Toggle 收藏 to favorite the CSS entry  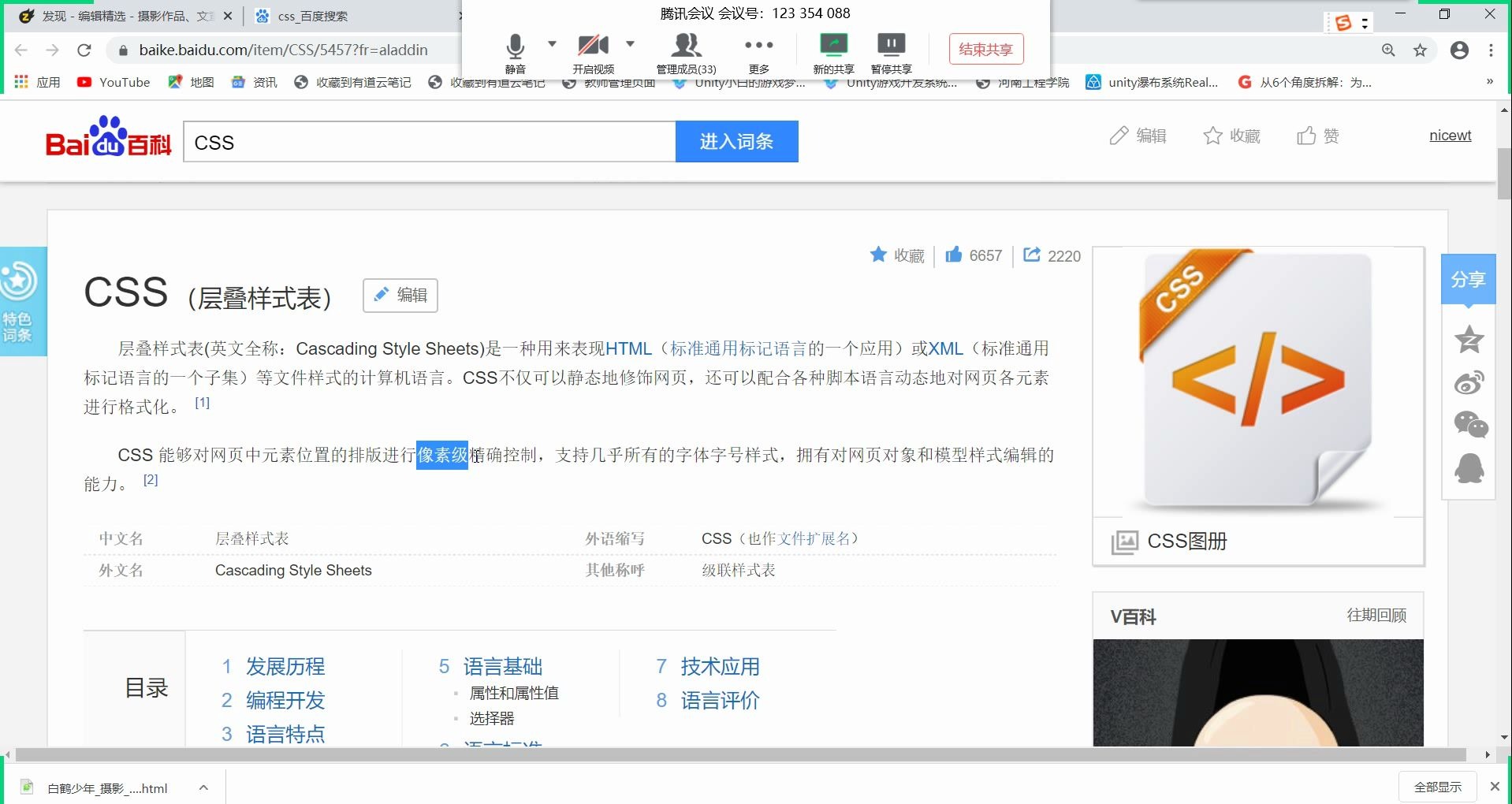(x=896, y=255)
